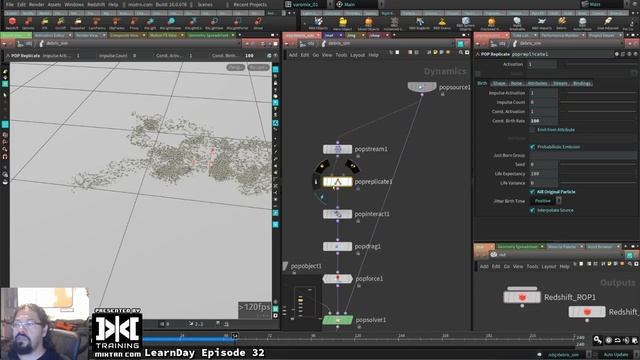Toggle the Kill Original Particle checkbox
This screenshot has width=640, height=360.
click(x=532, y=192)
